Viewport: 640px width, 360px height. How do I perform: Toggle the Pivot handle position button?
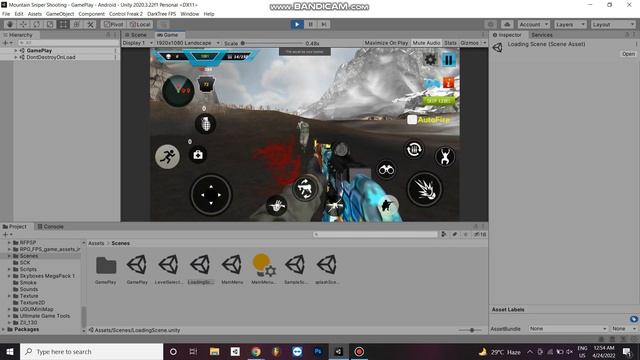(113, 24)
